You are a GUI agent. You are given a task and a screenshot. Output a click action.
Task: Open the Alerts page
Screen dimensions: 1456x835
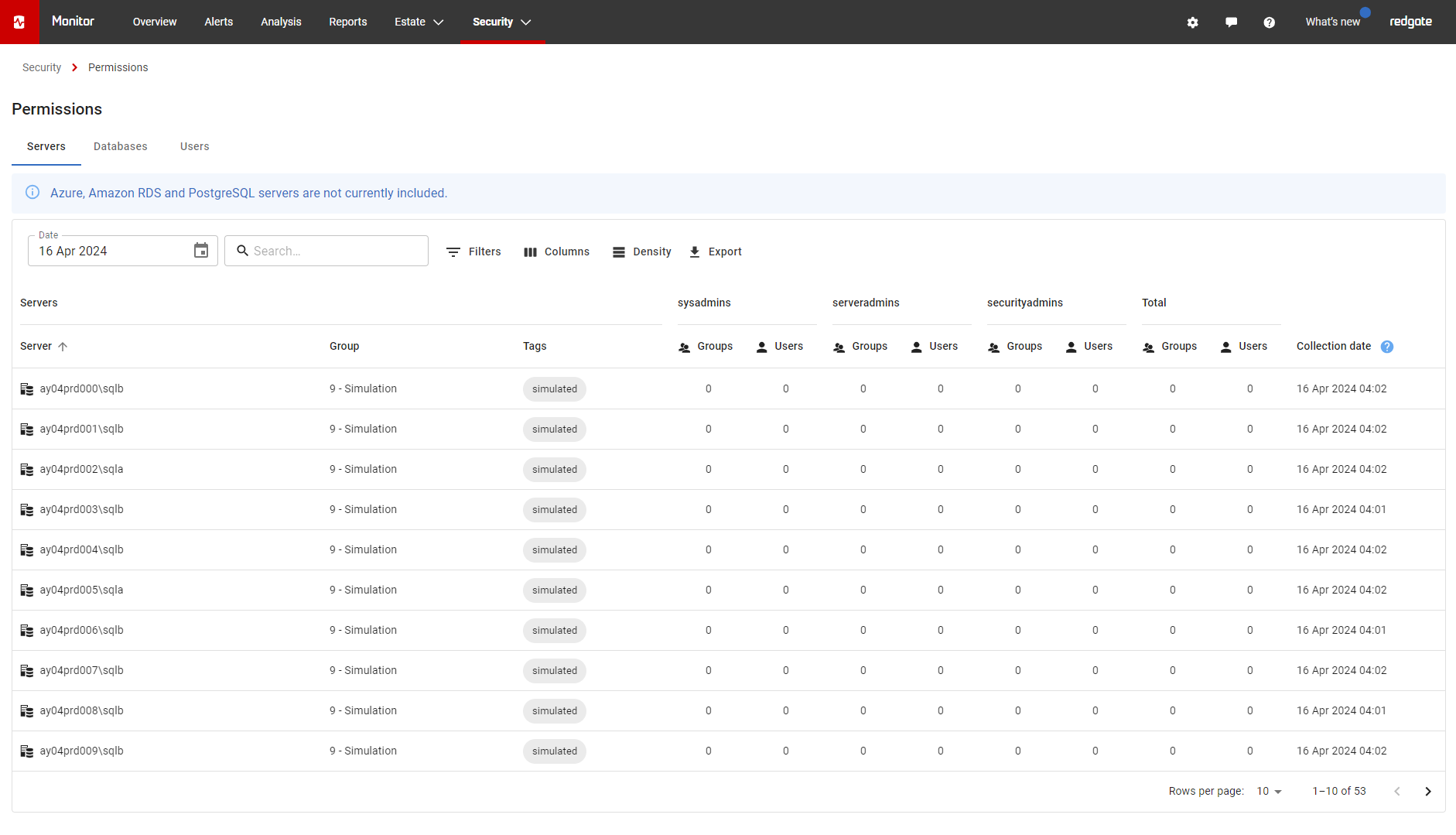click(219, 22)
